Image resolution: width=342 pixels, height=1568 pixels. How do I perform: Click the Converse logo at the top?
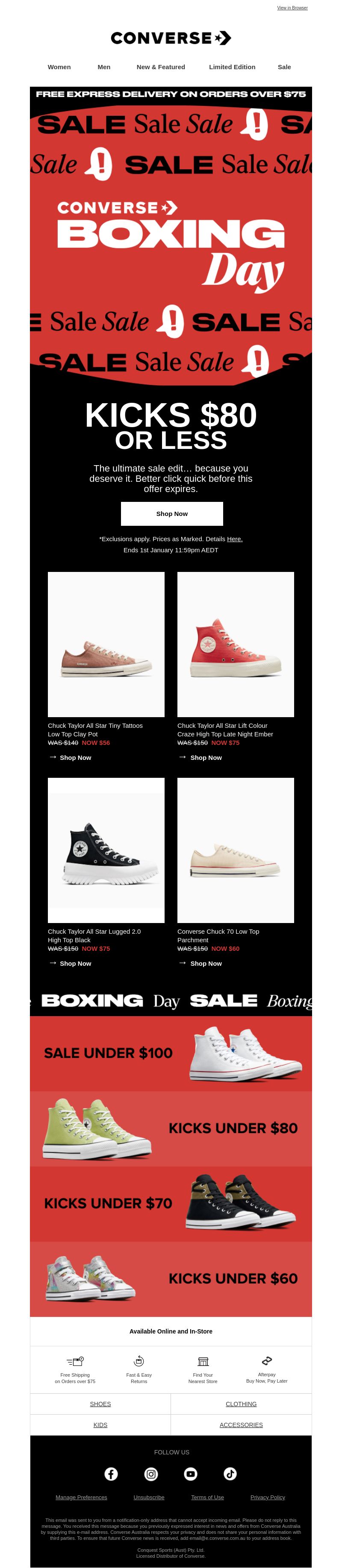[x=171, y=38]
